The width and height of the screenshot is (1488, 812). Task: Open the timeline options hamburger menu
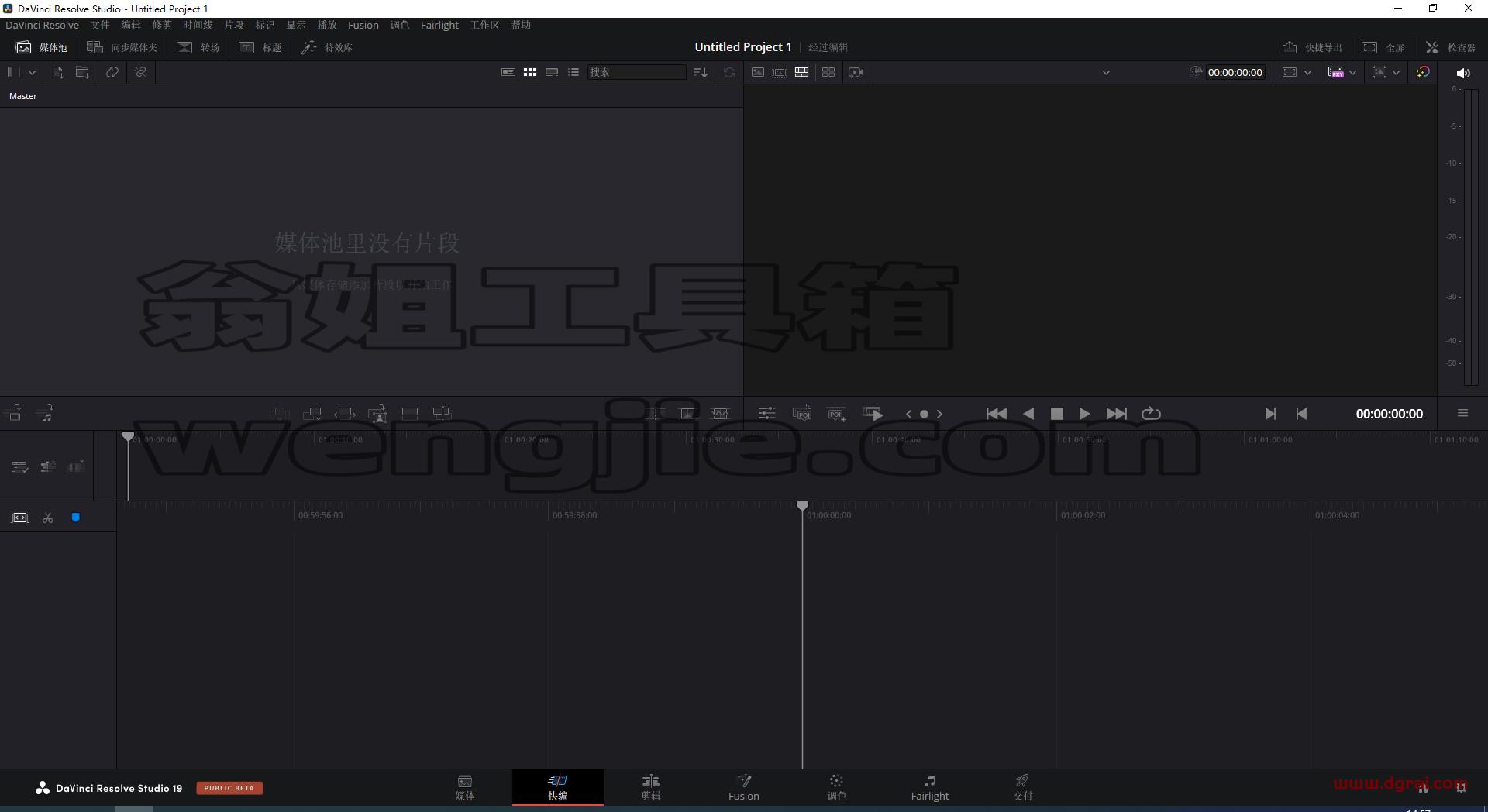point(1462,413)
